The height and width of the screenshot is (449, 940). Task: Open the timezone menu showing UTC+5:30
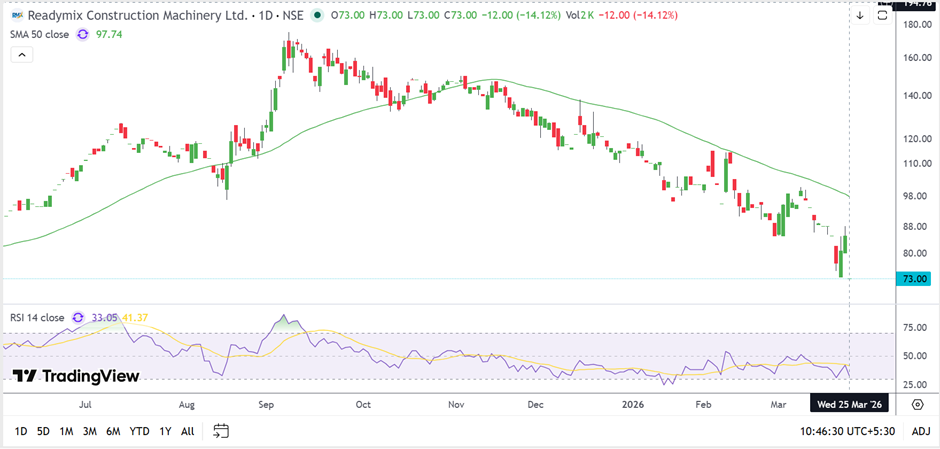pyautogui.click(x=846, y=431)
